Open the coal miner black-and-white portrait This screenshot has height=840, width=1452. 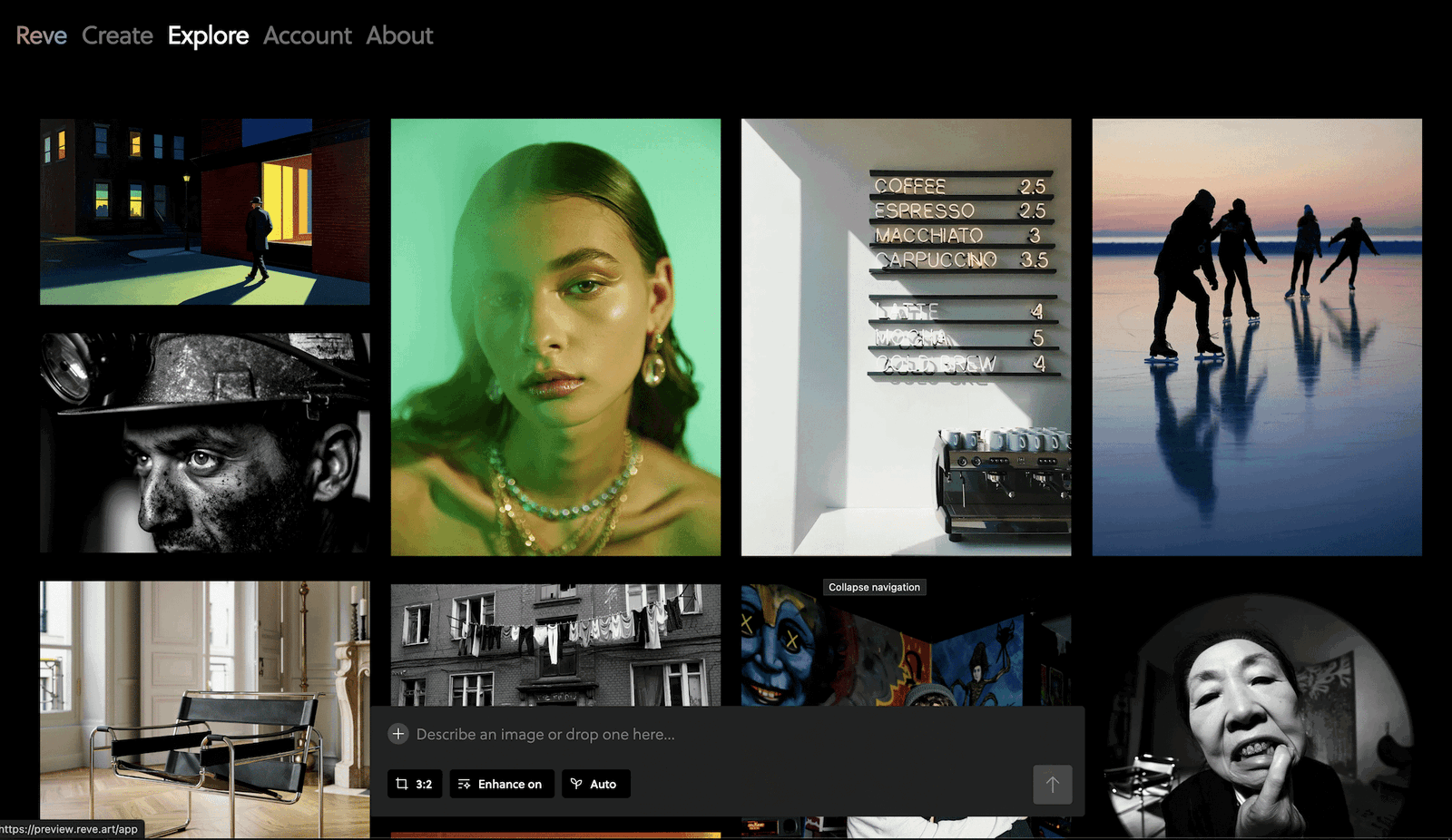pyautogui.click(x=204, y=443)
